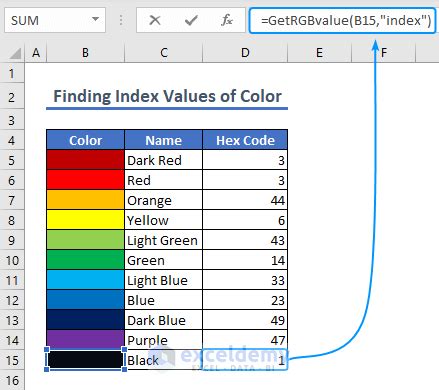Click the blue color cell in row 12
This screenshot has height=390, width=439.
[x=85, y=300]
